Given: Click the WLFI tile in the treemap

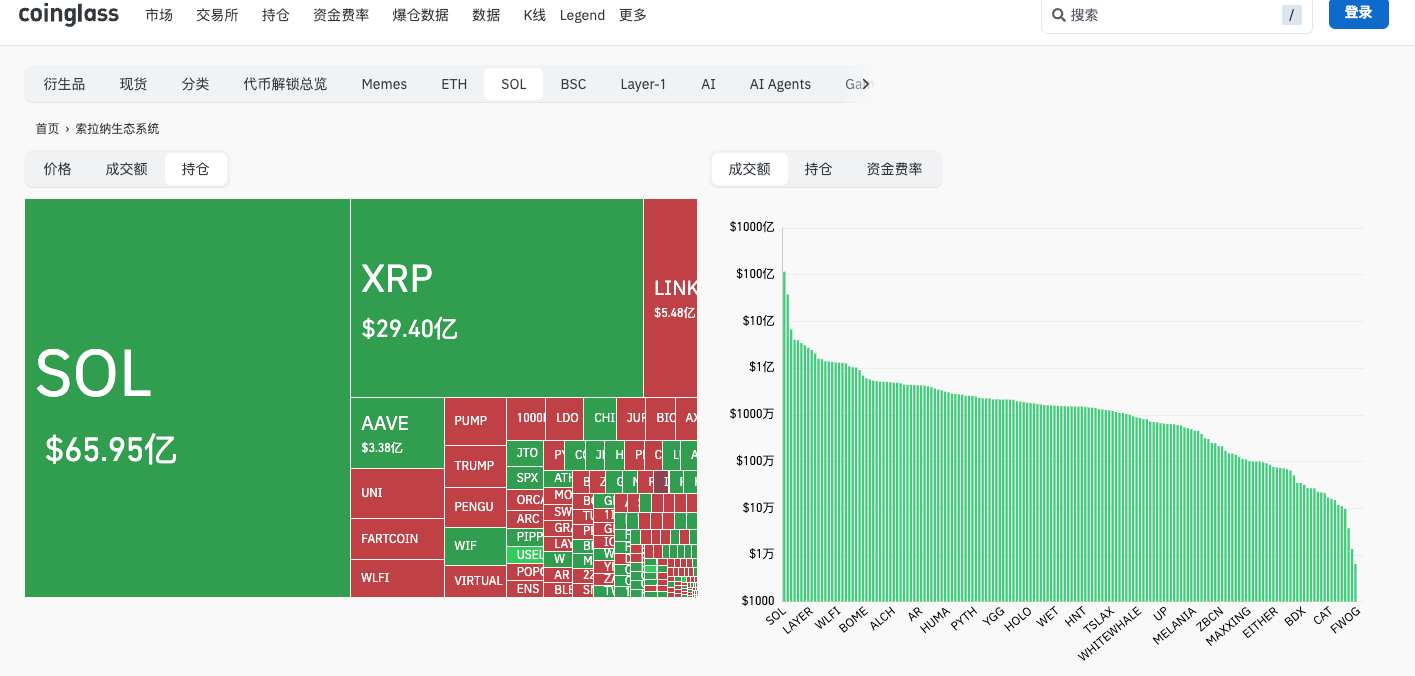Looking at the screenshot, I should click(397, 578).
